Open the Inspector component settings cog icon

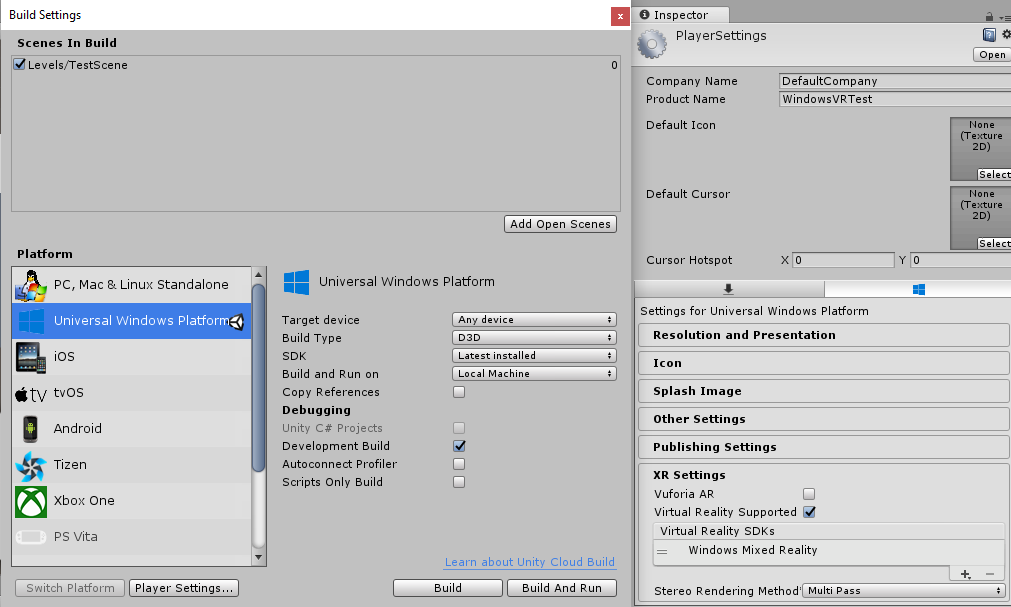(x=1006, y=35)
